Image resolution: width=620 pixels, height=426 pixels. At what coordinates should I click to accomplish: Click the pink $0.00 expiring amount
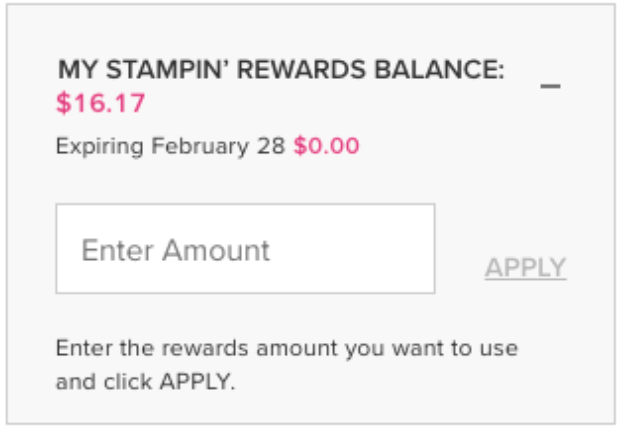click(x=326, y=147)
